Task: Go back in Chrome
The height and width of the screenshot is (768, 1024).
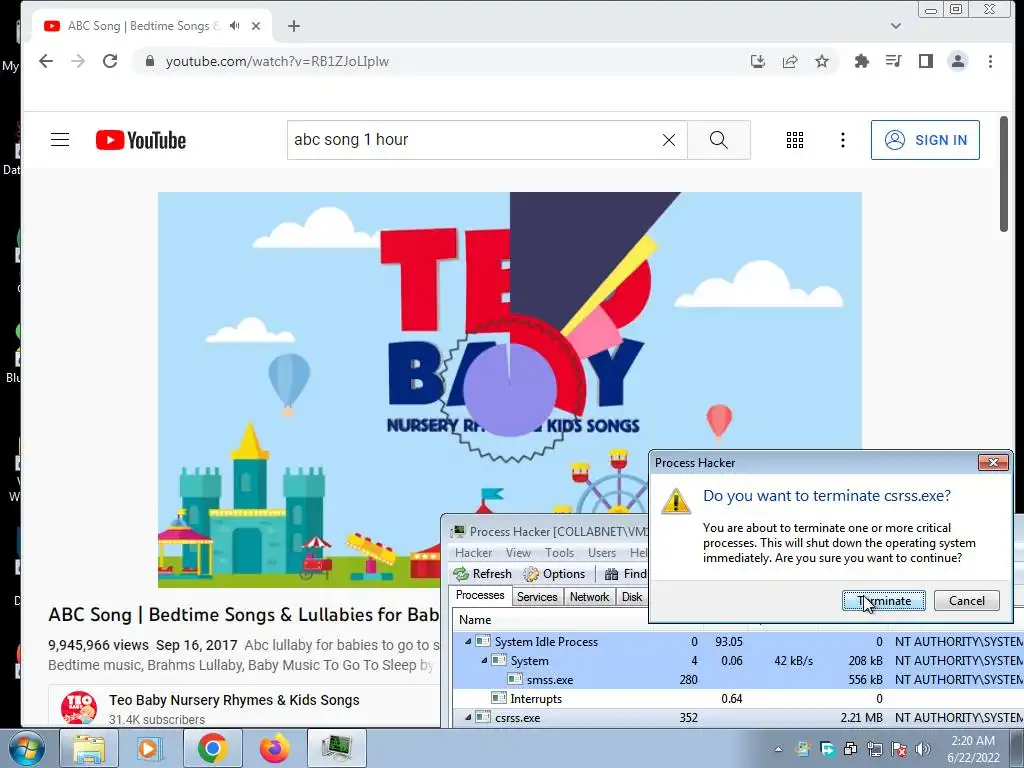Action: click(x=46, y=61)
